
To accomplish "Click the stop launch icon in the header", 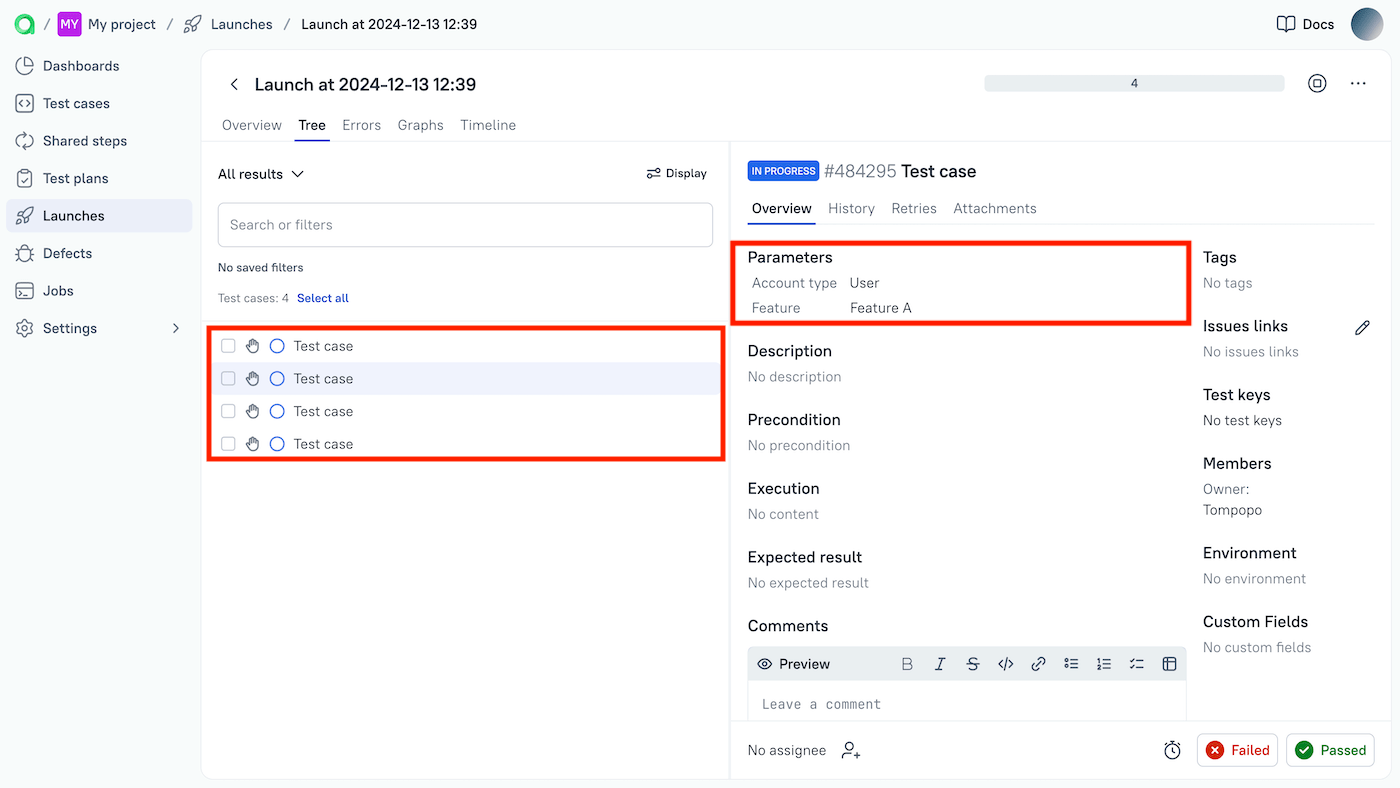I will point(1317,83).
